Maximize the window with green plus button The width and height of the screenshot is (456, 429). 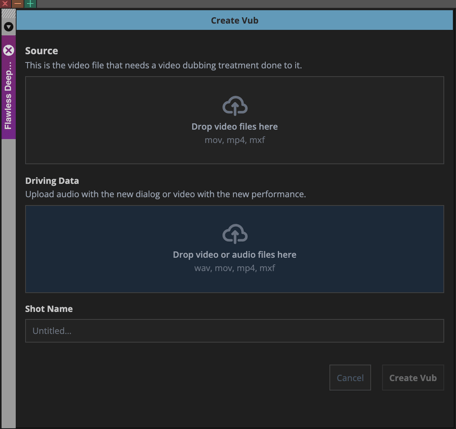(x=30, y=4)
